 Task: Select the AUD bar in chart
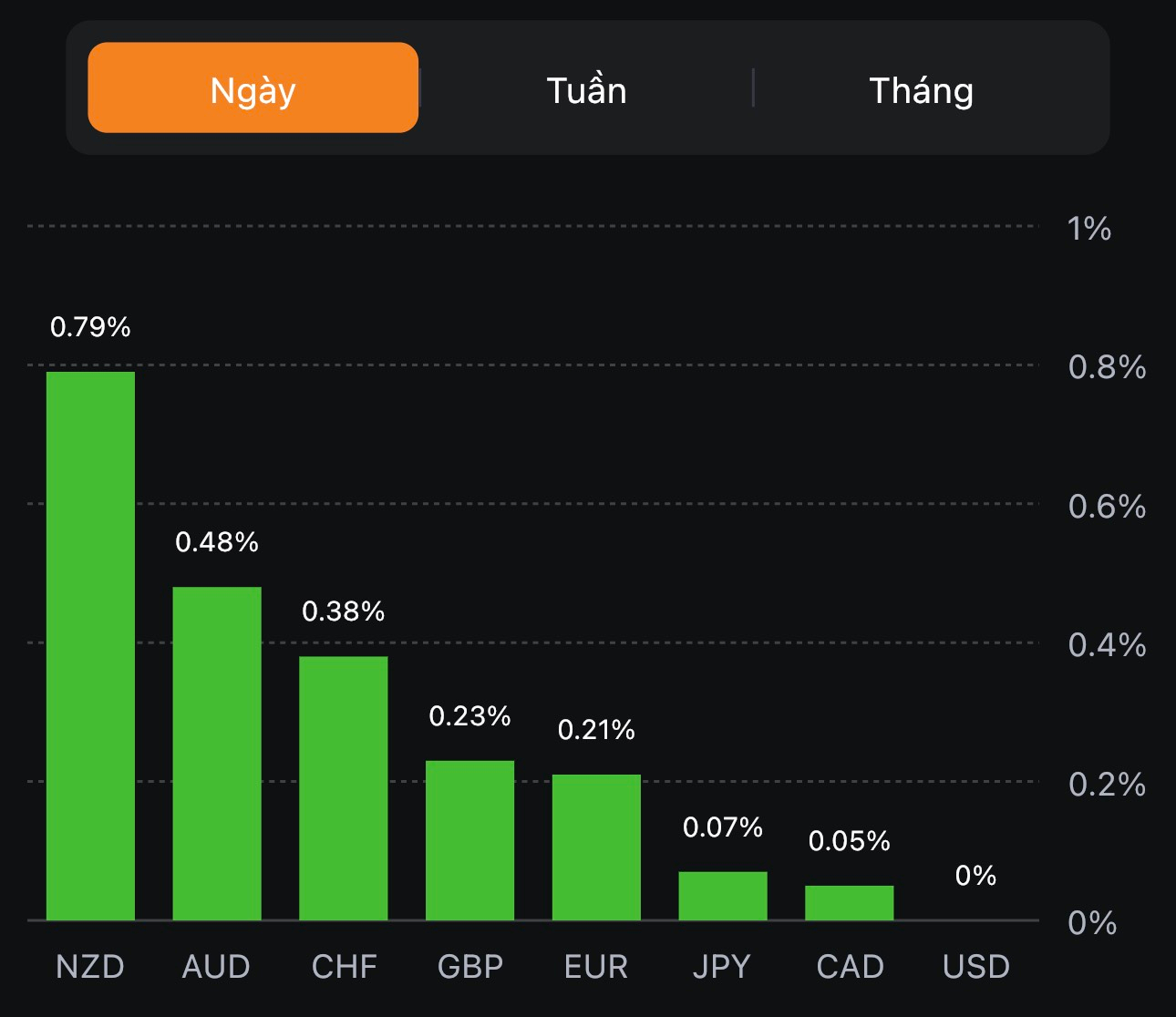[217, 753]
